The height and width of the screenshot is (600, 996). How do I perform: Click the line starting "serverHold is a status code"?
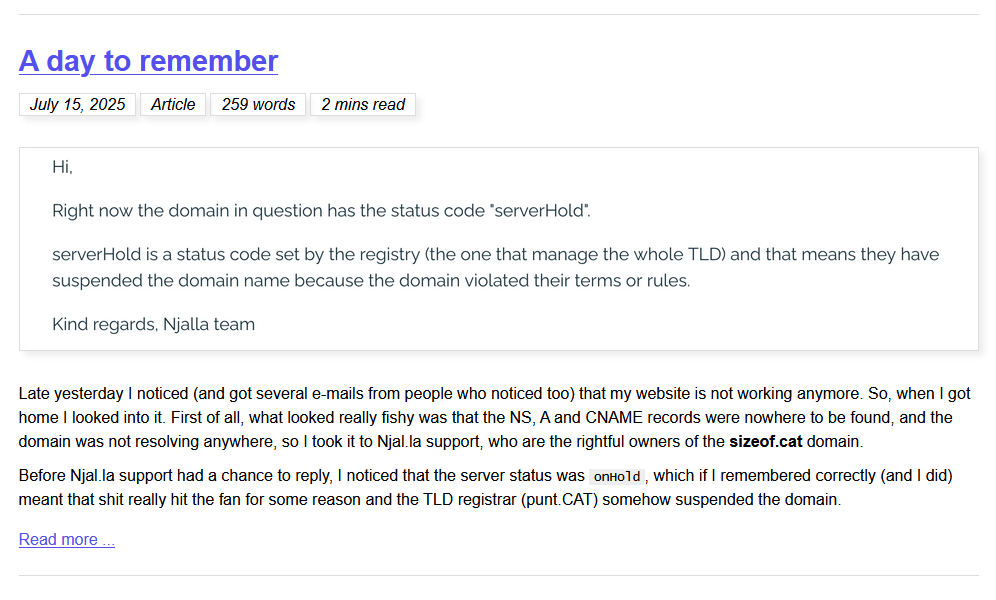coord(495,255)
